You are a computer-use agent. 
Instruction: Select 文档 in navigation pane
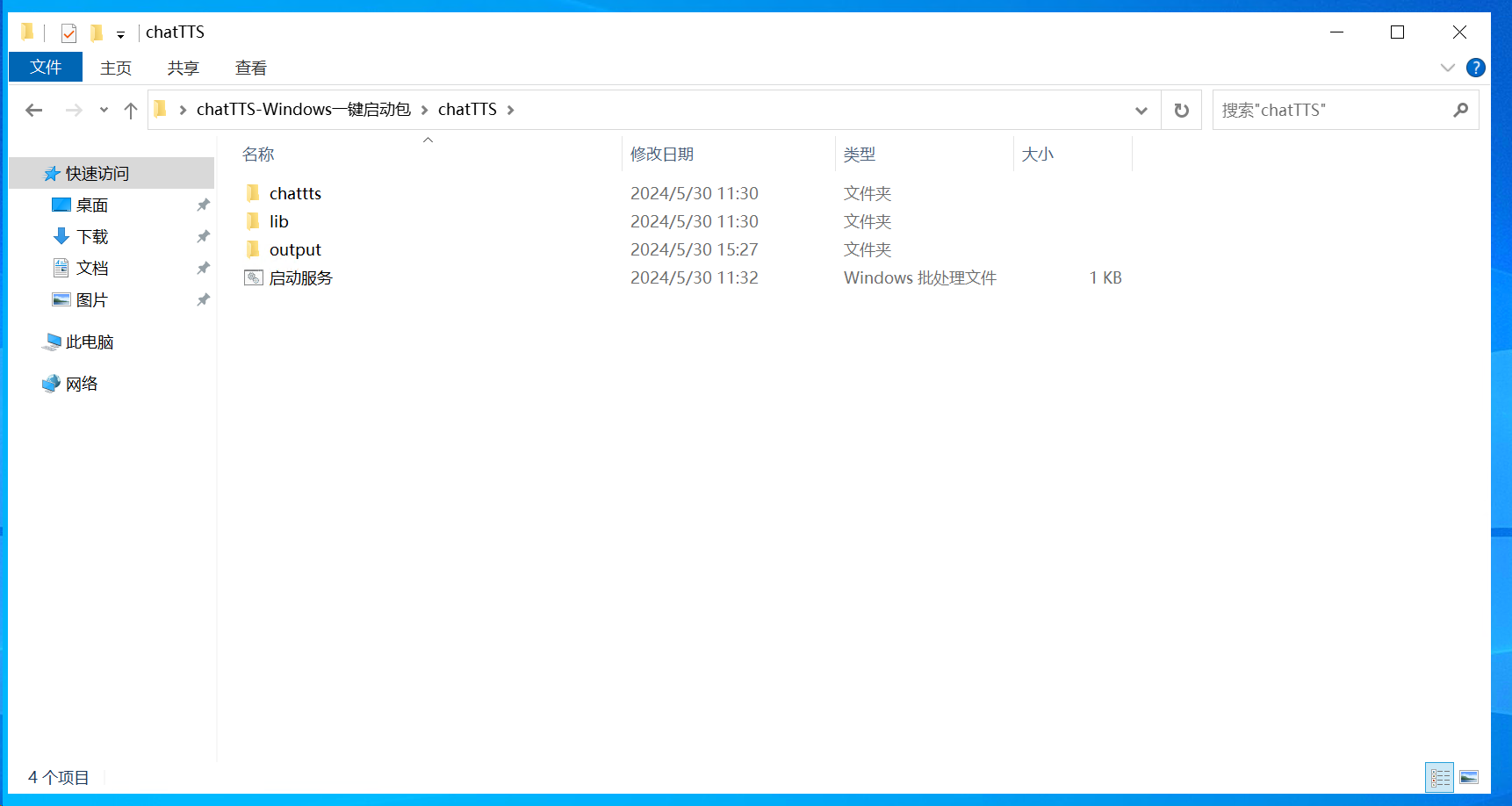click(92, 268)
